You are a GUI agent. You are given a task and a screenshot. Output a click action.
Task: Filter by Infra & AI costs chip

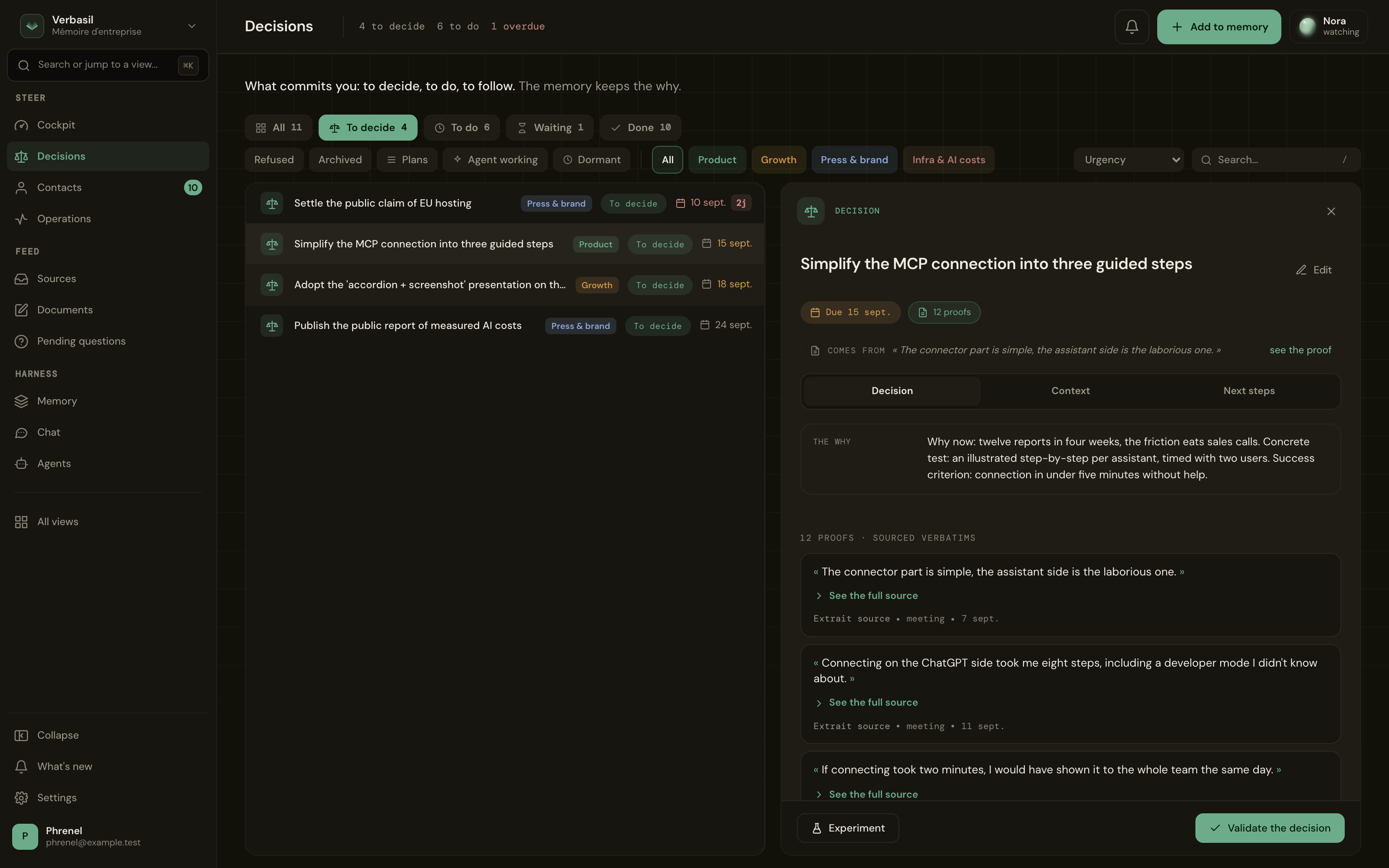(x=949, y=160)
